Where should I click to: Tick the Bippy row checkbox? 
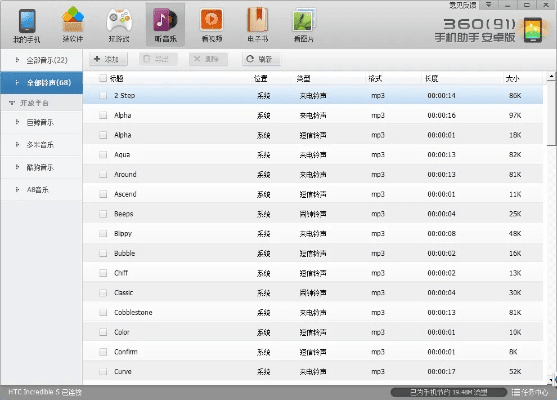[x=103, y=233]
